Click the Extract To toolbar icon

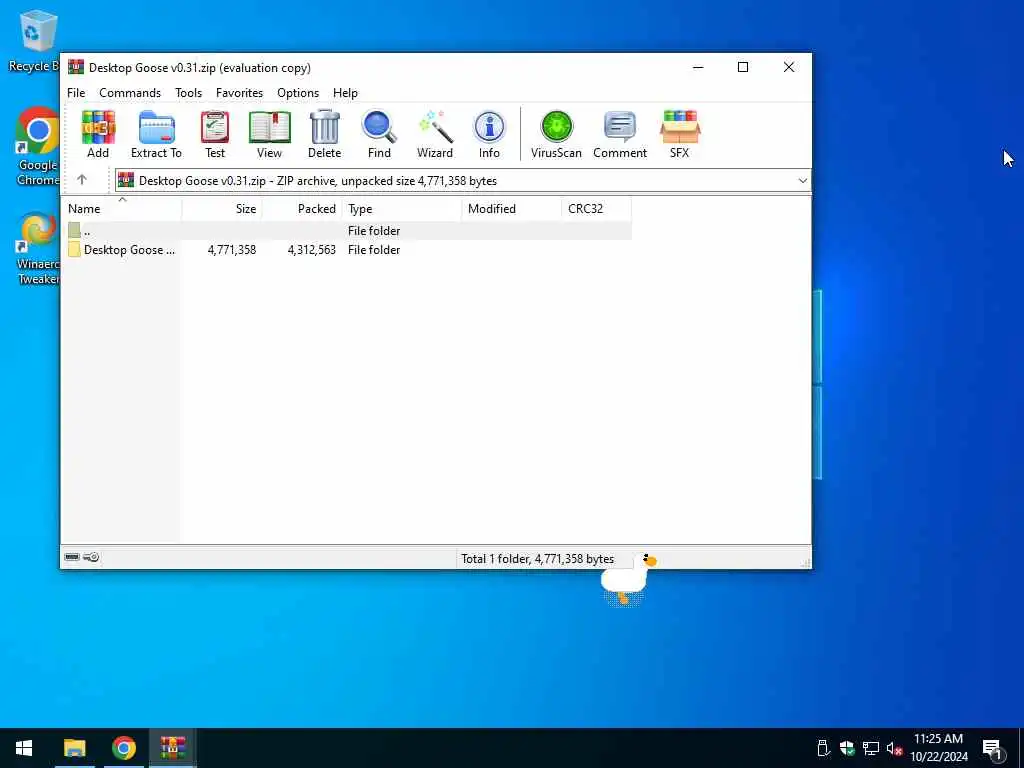156,135
